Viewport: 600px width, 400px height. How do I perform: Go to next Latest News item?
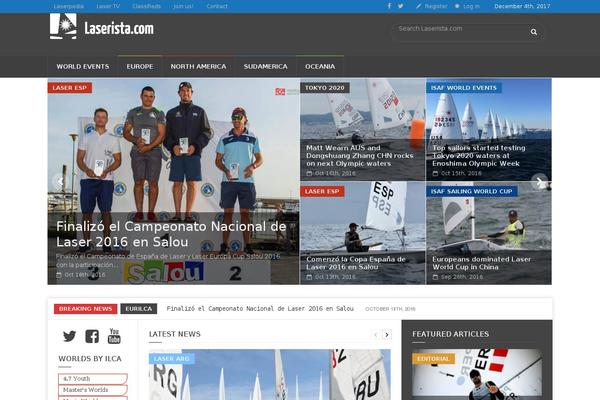point(387,335)
